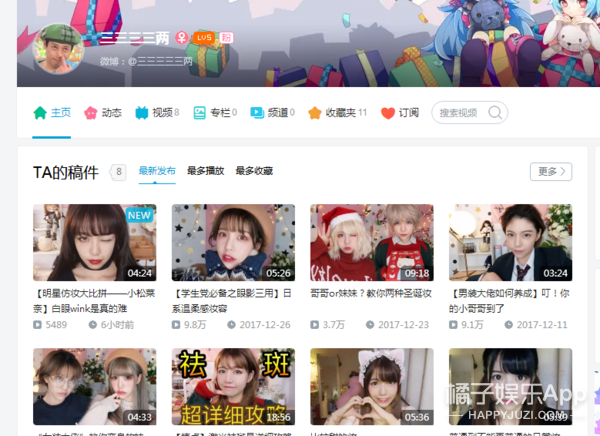Click the TA的稿件 section heading

66,173
